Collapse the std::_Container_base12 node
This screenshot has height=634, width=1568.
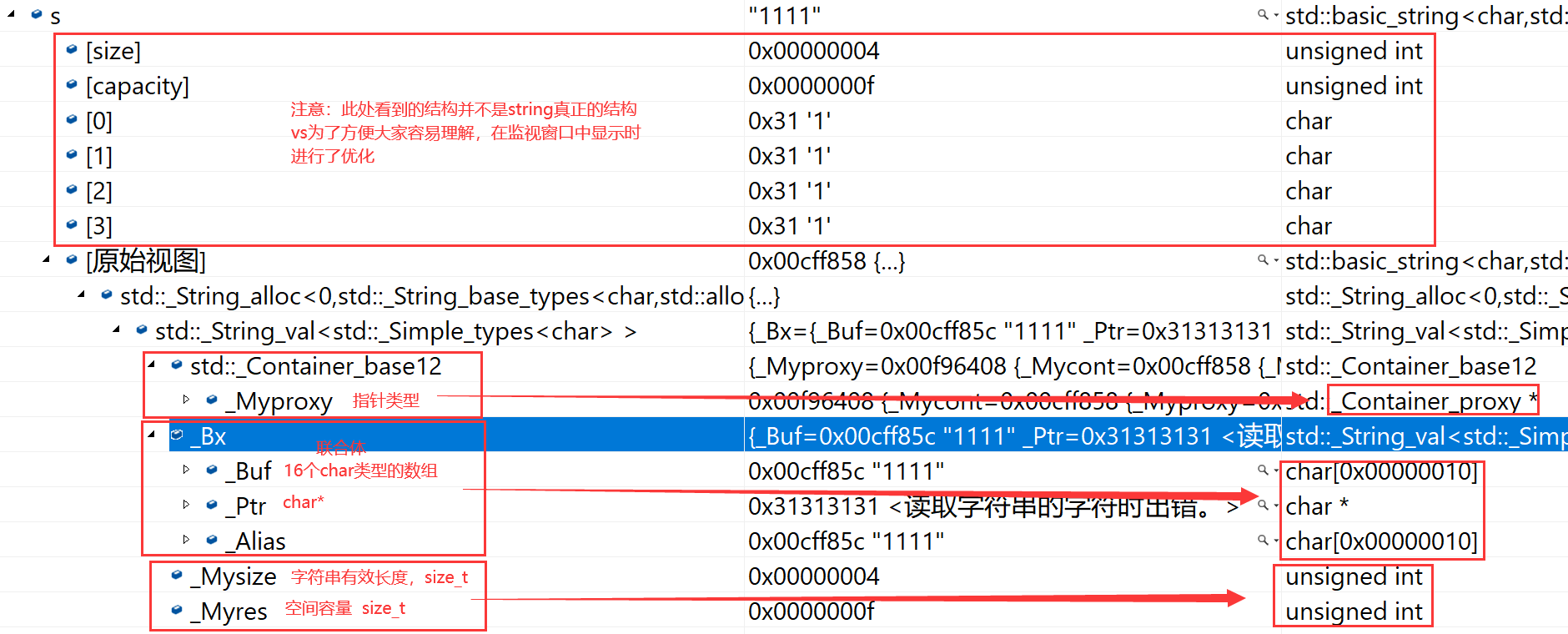point(152,365)
